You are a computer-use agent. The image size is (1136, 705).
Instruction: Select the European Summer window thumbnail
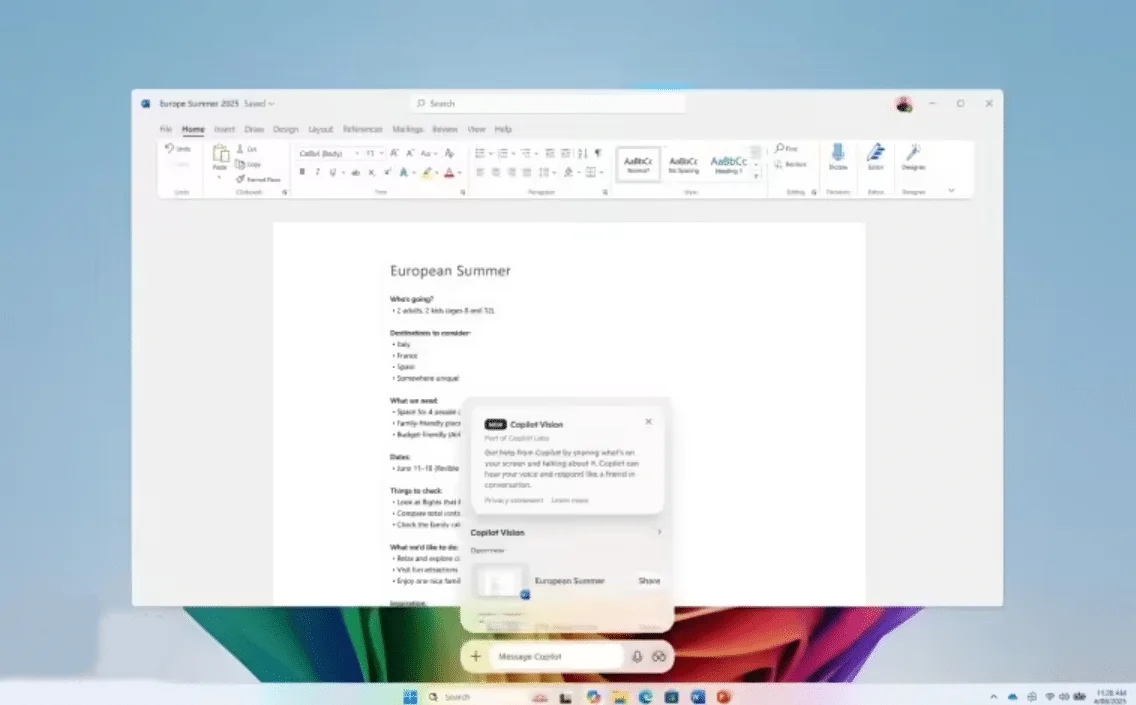pos(501,581)
